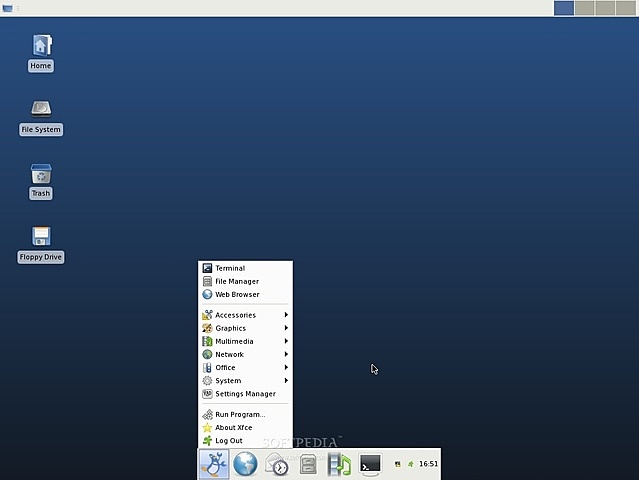Select Terminal from the applications menu
This screenshot has height=480, width=639.
(x=245, y=268)
